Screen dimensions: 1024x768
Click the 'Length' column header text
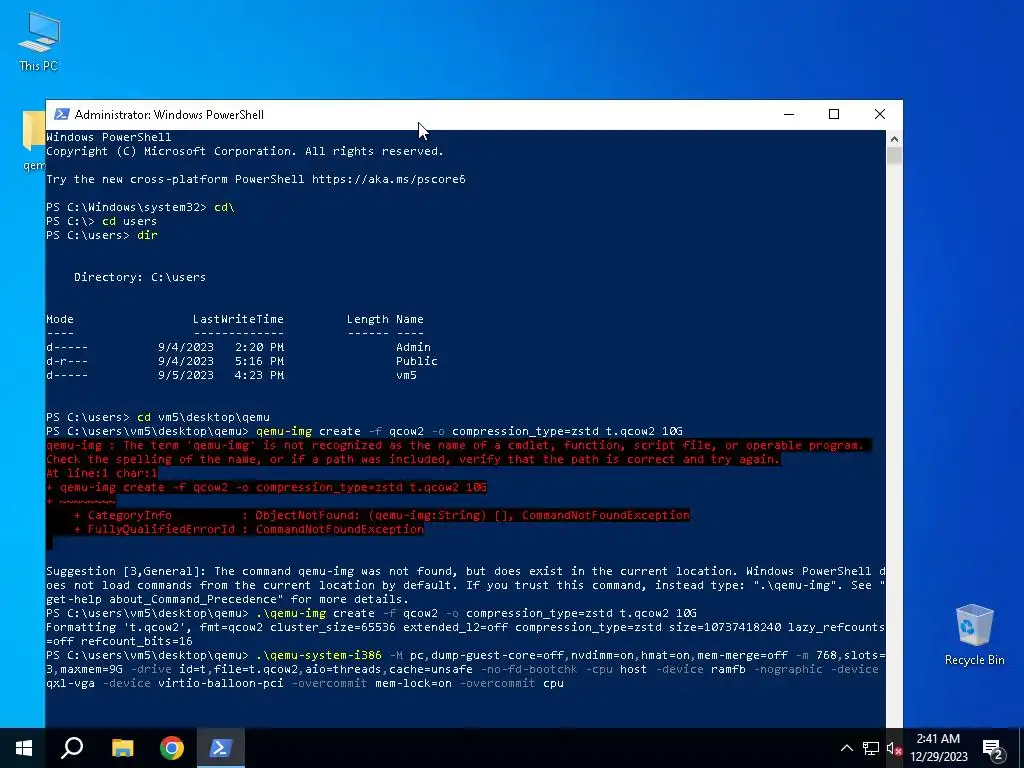click(x=368, y=319)
